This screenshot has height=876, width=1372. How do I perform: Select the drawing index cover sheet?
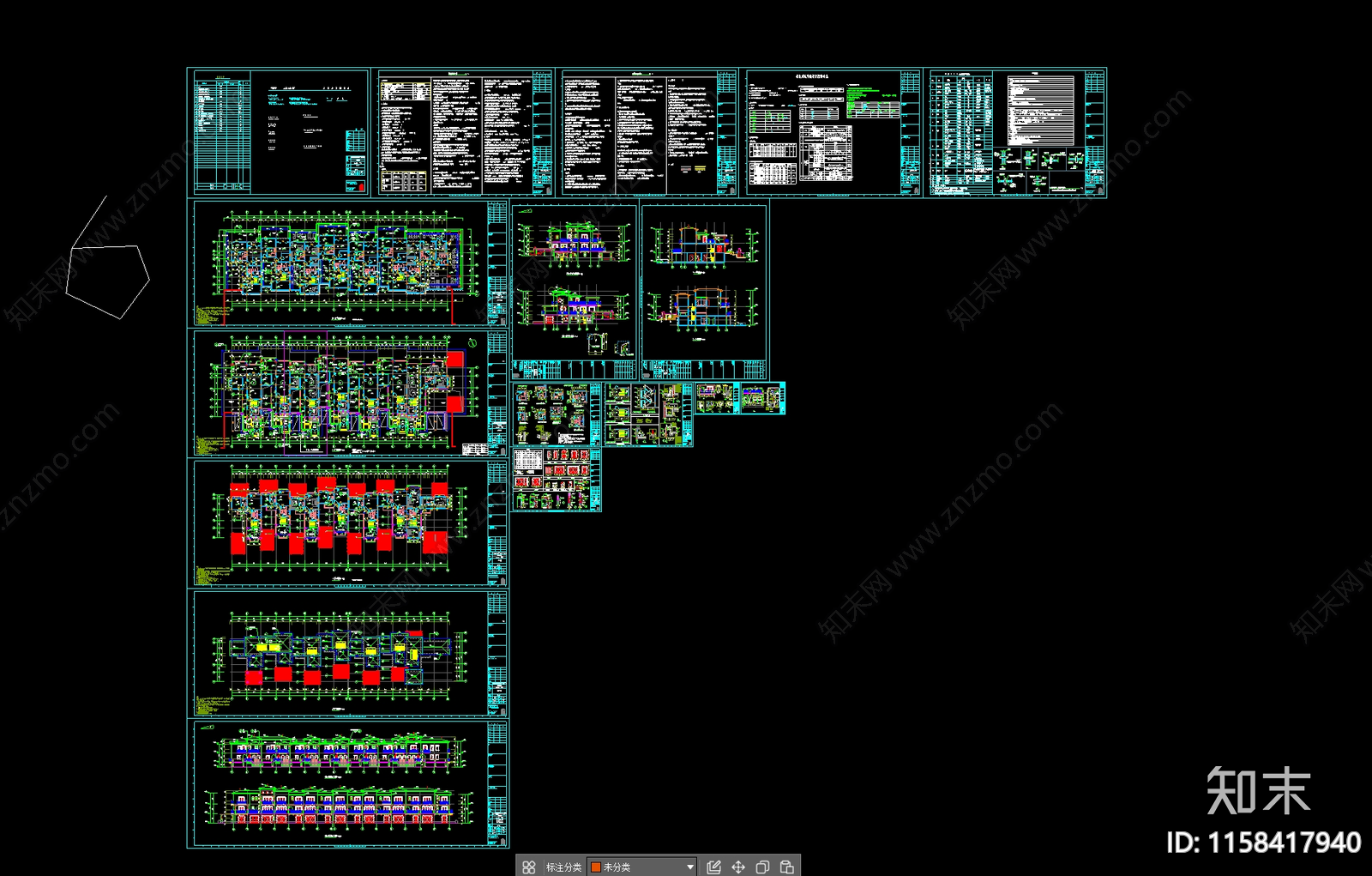coord(279,132)
